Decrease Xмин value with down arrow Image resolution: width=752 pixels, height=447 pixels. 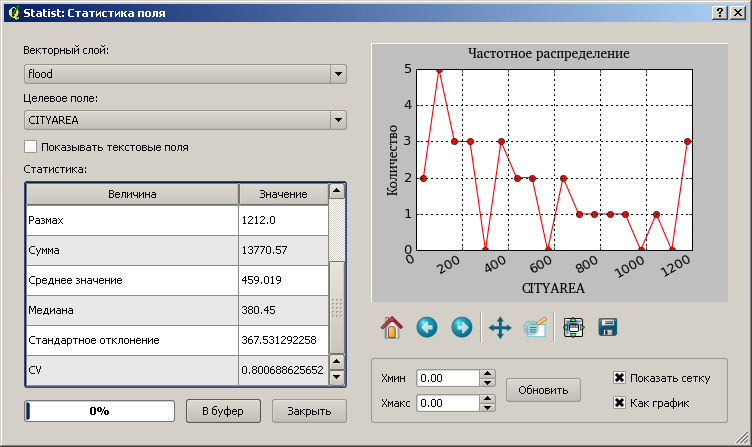(x=487, y=382)
